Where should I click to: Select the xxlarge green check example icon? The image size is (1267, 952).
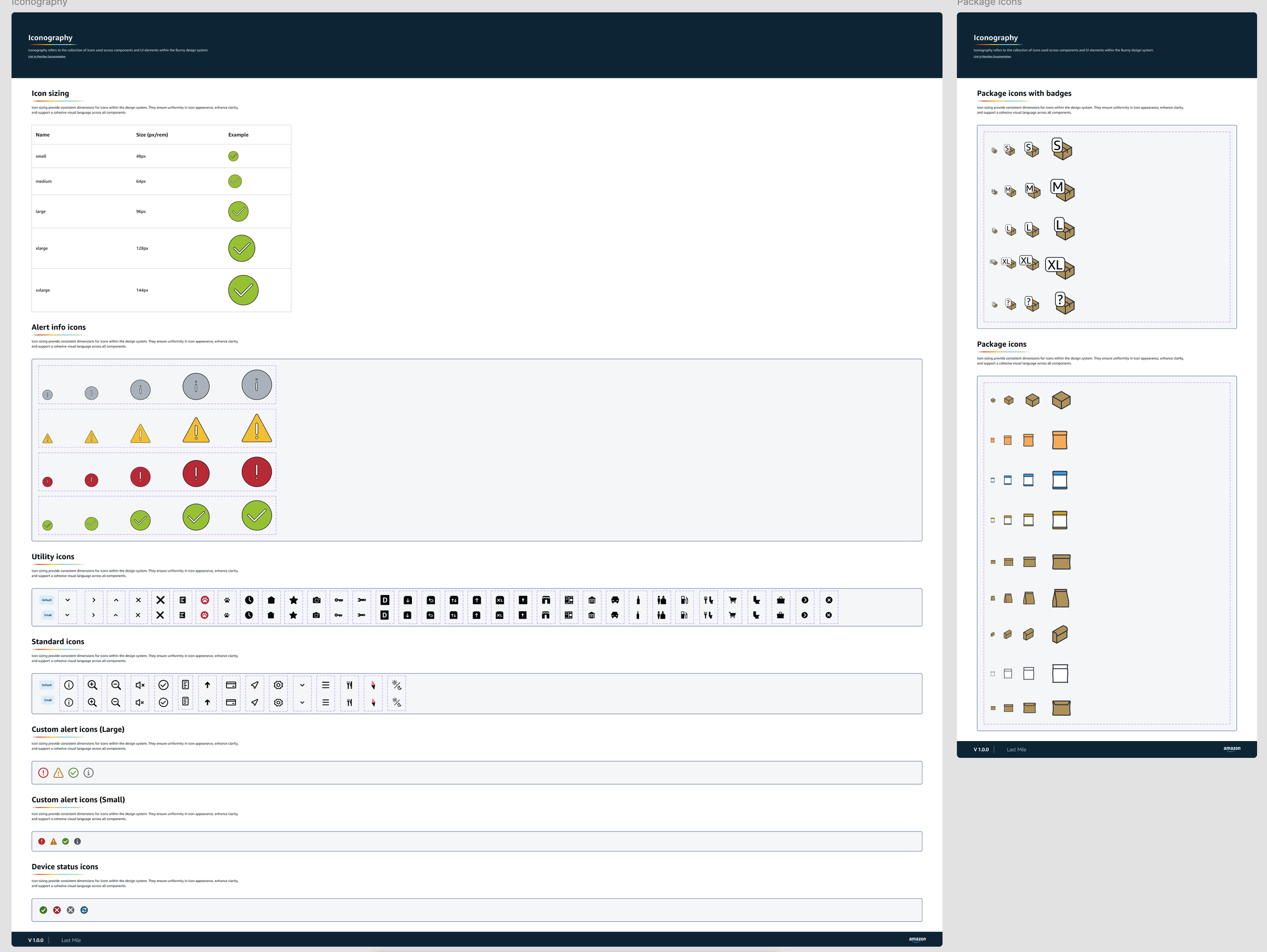click(x=243, y=290)
